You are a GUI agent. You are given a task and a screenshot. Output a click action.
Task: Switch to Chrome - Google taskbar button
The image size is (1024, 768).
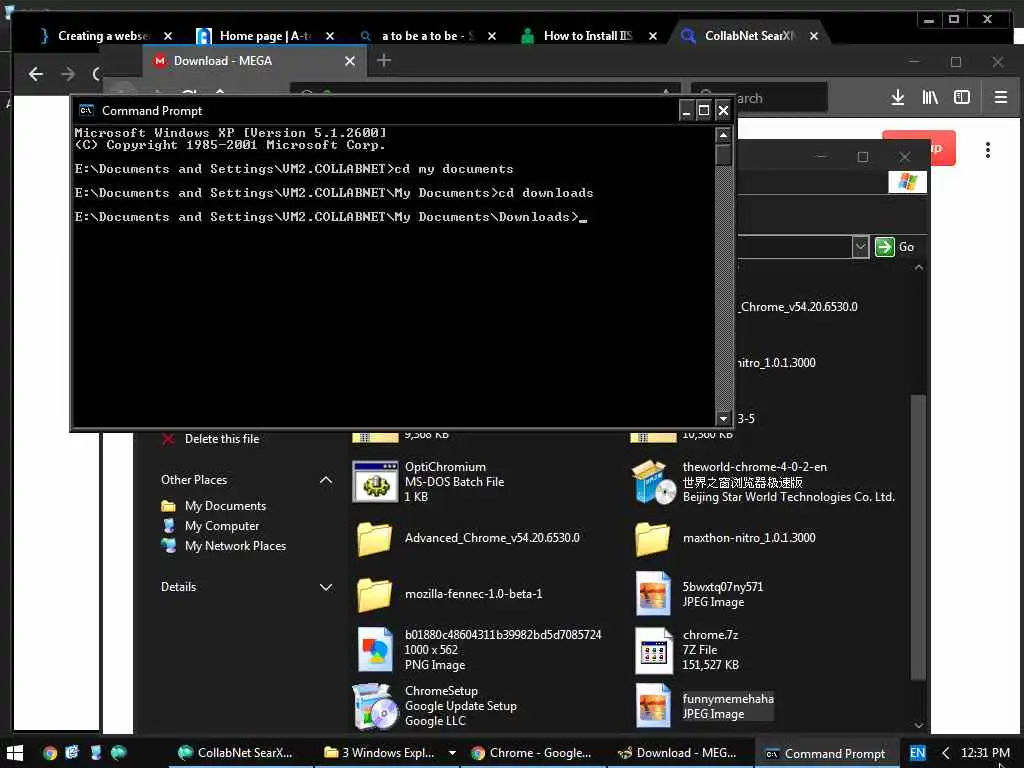pos(533,753)
